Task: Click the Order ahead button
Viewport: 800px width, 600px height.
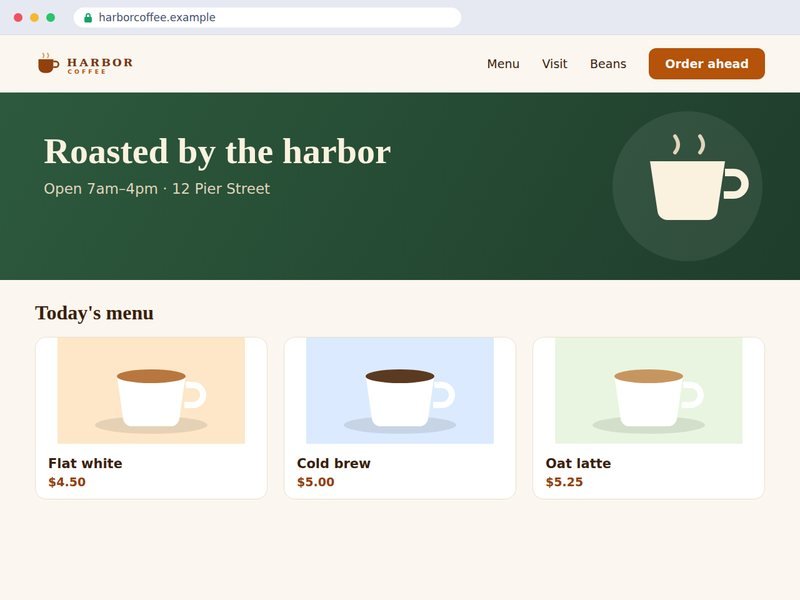Action: [x=707, y=64]
